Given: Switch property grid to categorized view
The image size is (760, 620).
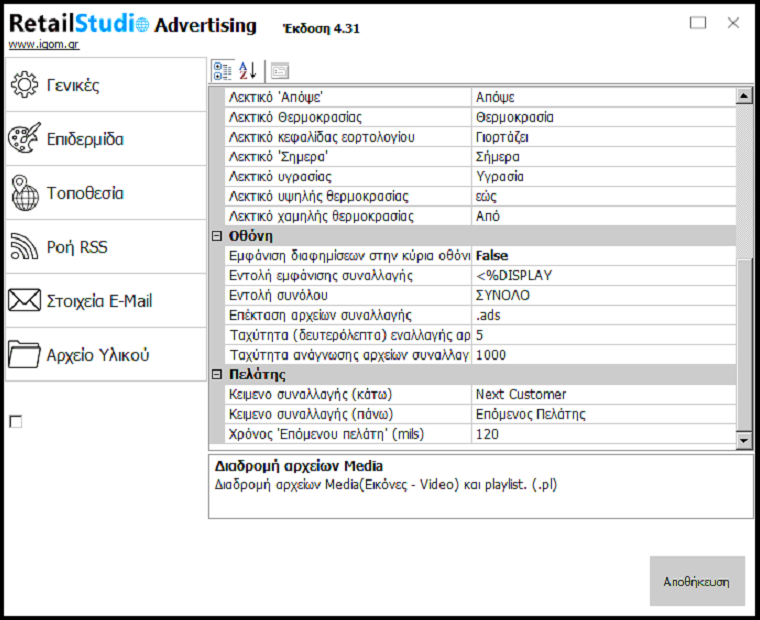Looking at the screenshot, I should click(x=222, y=70).
